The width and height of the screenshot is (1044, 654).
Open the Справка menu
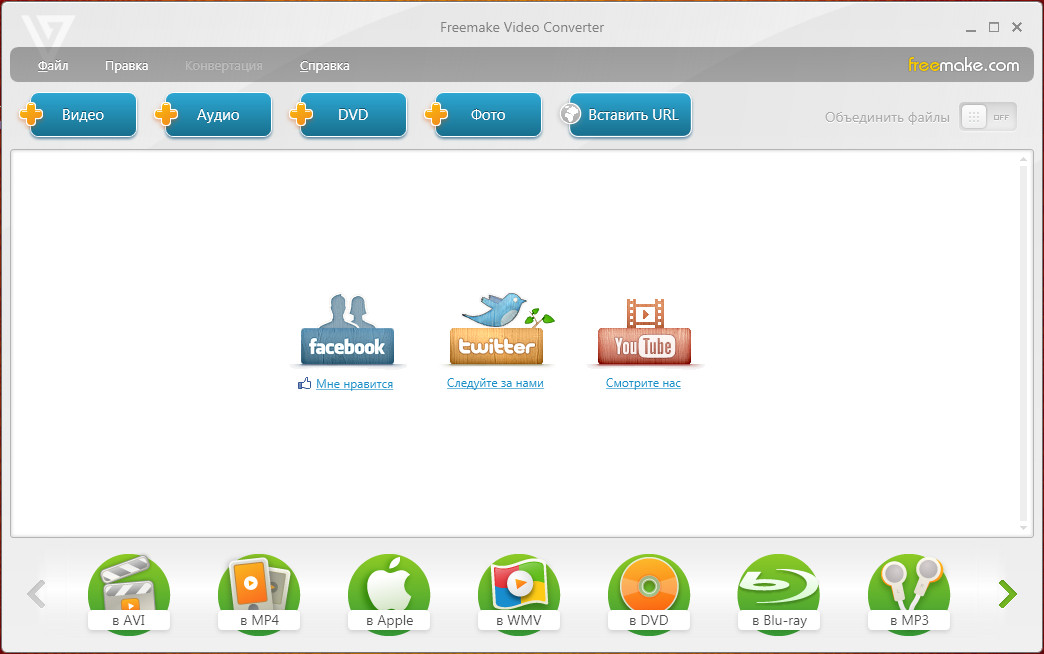(x=324, y=66)
